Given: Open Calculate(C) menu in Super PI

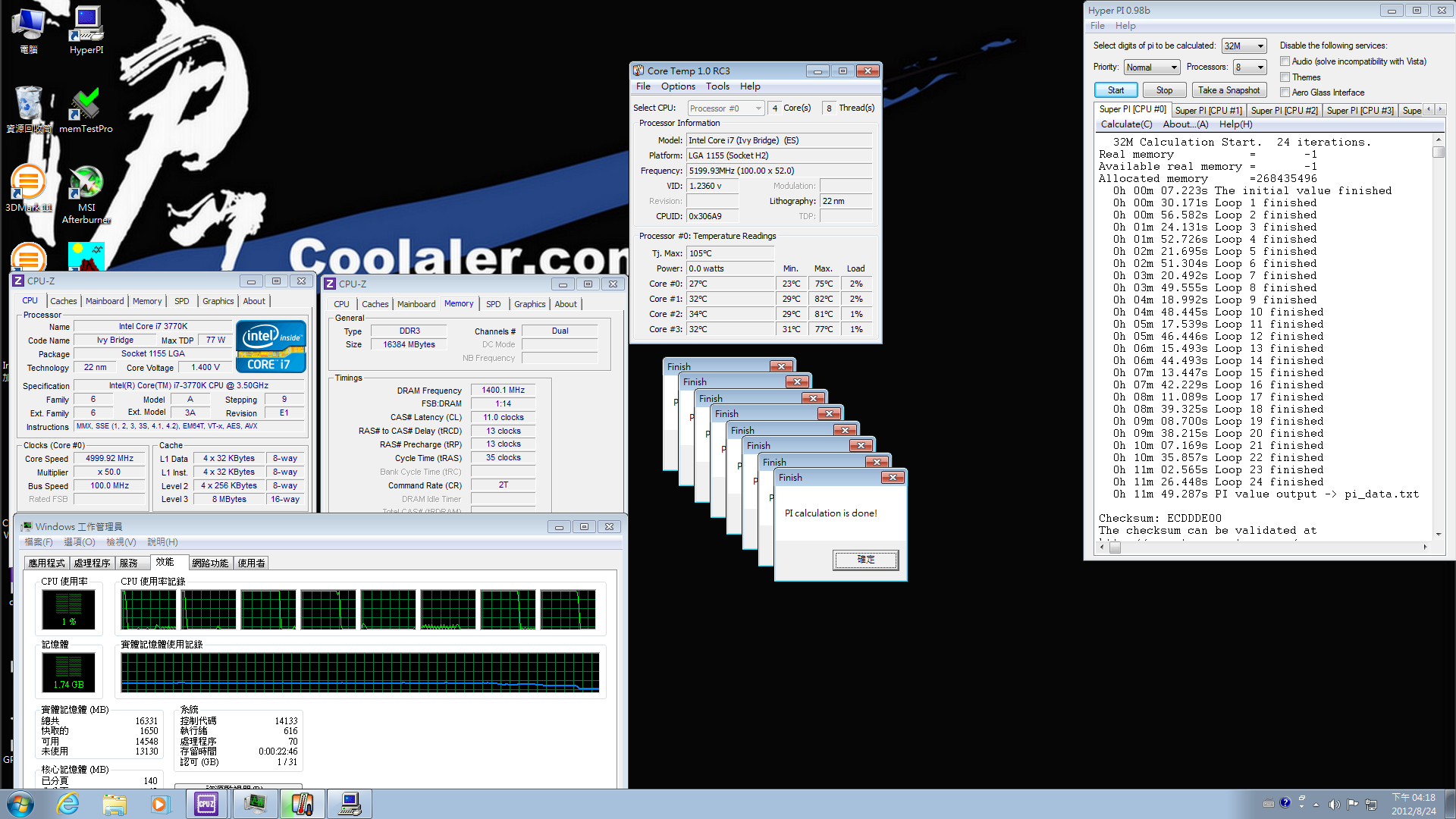Looking at the screenshot, I should point(1126,124).
